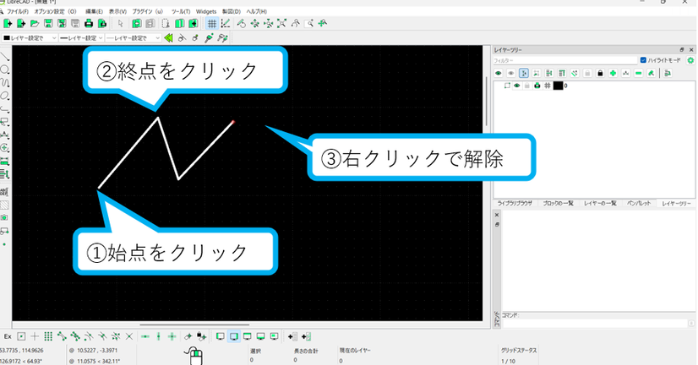Viewport: 698px width, 365px height.
Task: Open the ヘルプ(H) menu
Action: [x=256, y=12]
